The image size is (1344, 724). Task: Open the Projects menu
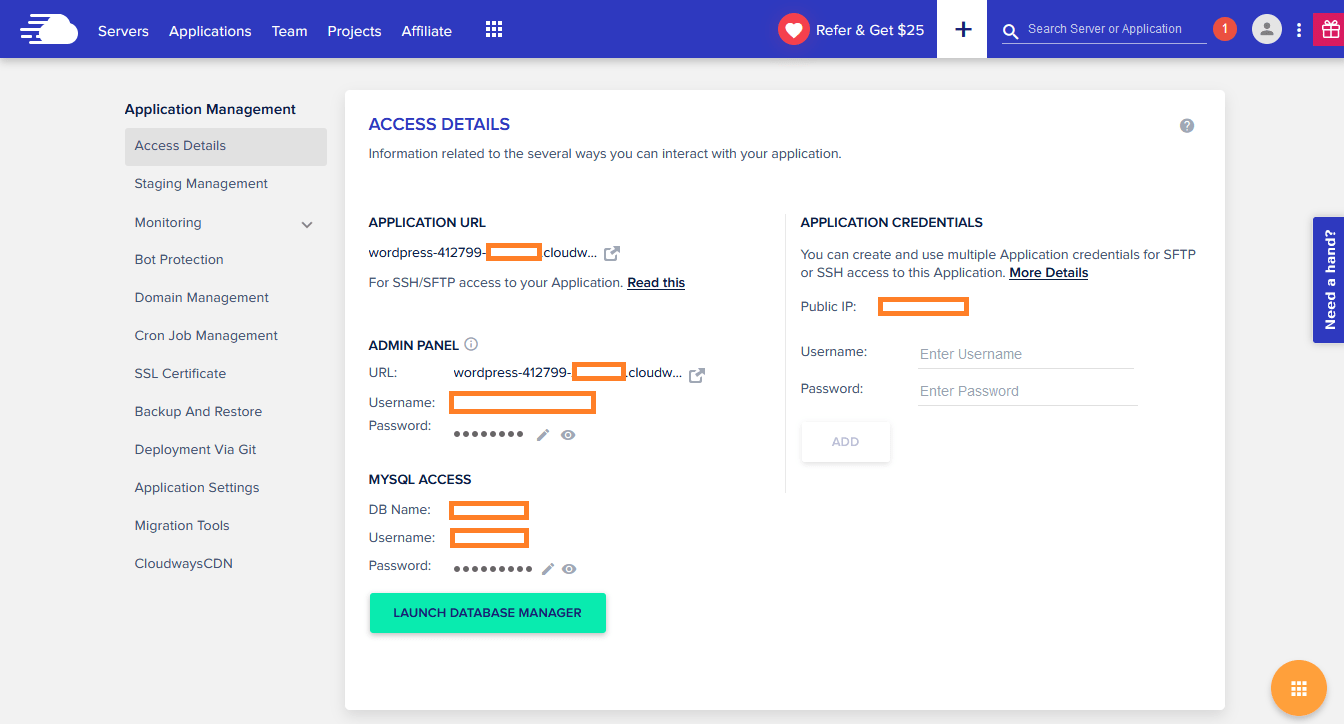[x=354, y=31]
